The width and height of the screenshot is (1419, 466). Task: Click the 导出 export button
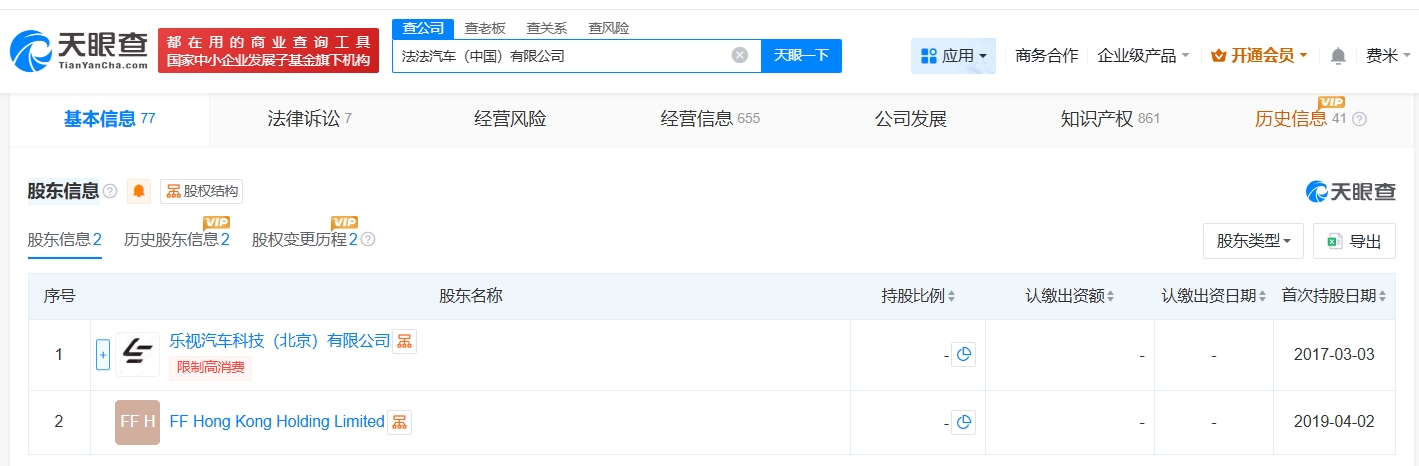pyautogui.click(x=1354, y=241)
